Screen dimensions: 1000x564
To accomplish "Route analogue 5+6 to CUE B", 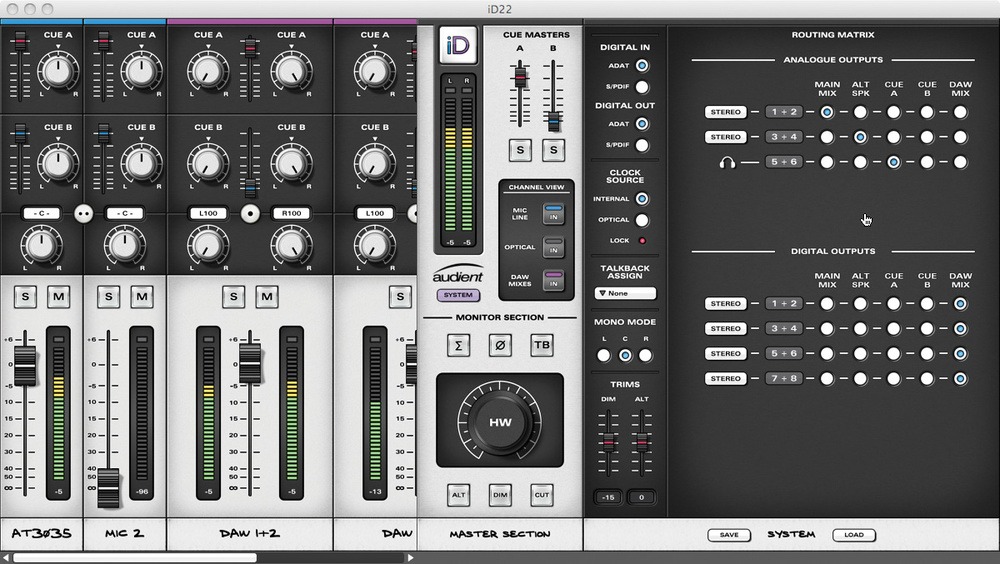I will tap(927, 162).
